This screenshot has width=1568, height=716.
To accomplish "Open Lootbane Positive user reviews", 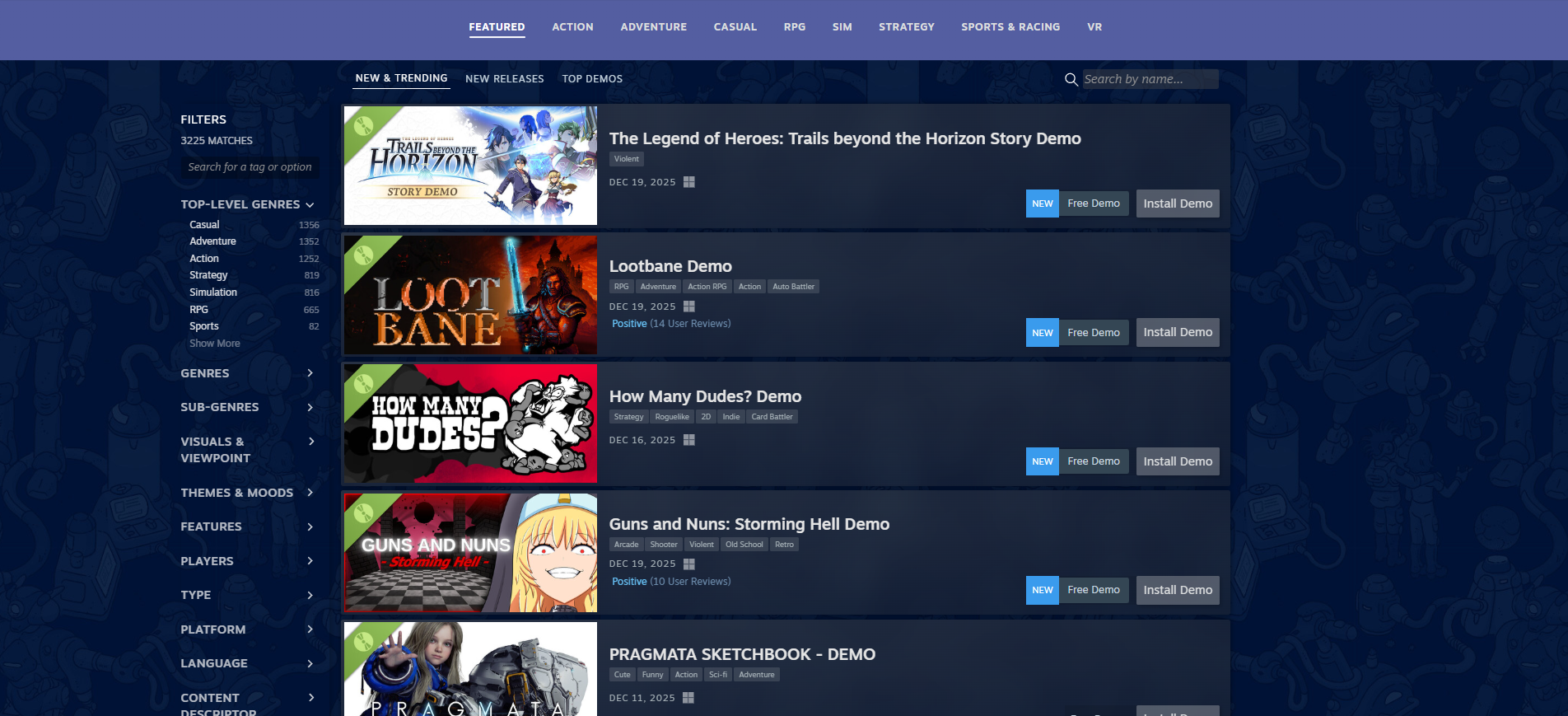I will click(x=671, y=324).
